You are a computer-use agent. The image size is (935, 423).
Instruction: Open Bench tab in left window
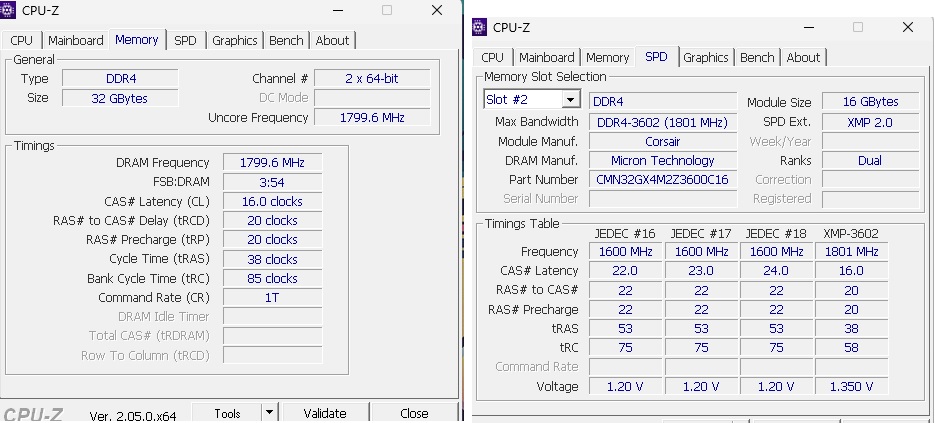coord(286,41)
